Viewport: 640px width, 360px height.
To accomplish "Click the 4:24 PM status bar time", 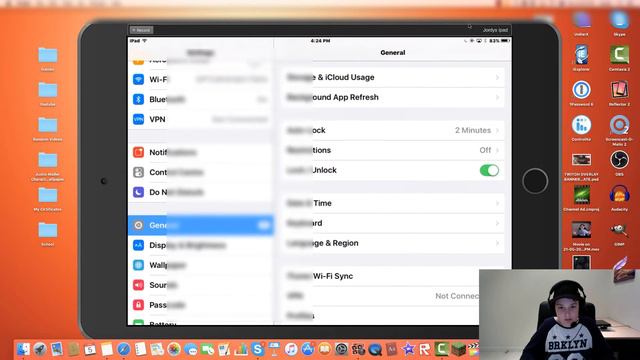I will coord(320,41).
